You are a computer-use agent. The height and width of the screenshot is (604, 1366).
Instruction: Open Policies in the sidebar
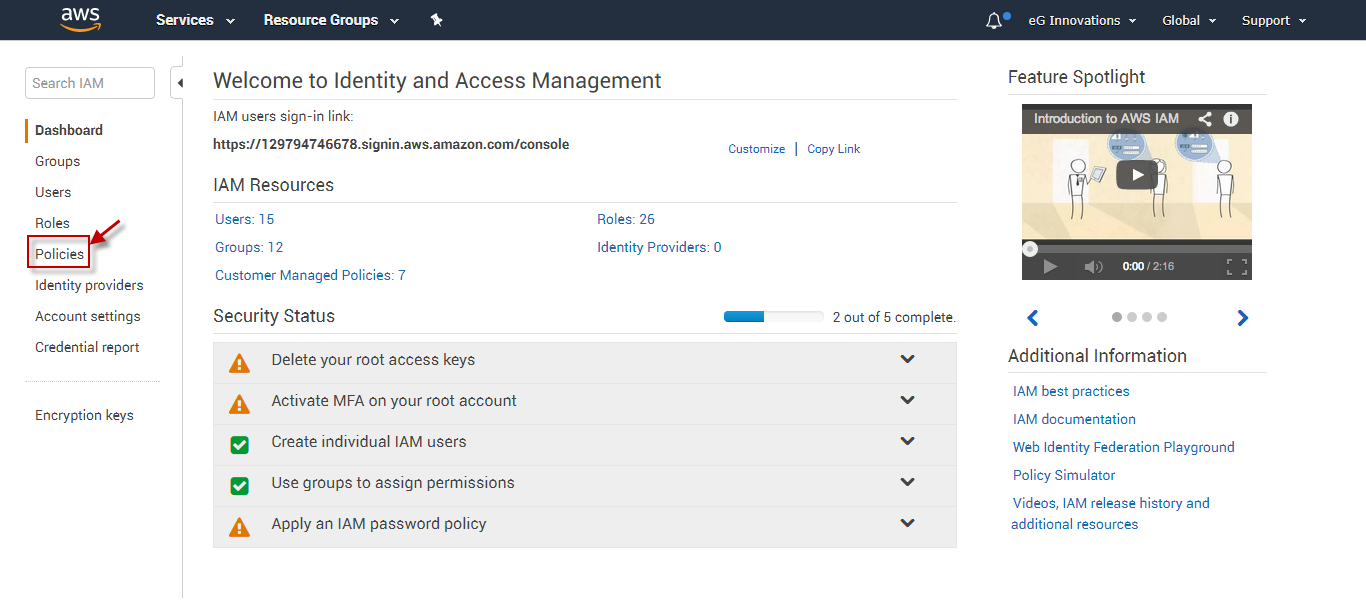tap(59, 254)
